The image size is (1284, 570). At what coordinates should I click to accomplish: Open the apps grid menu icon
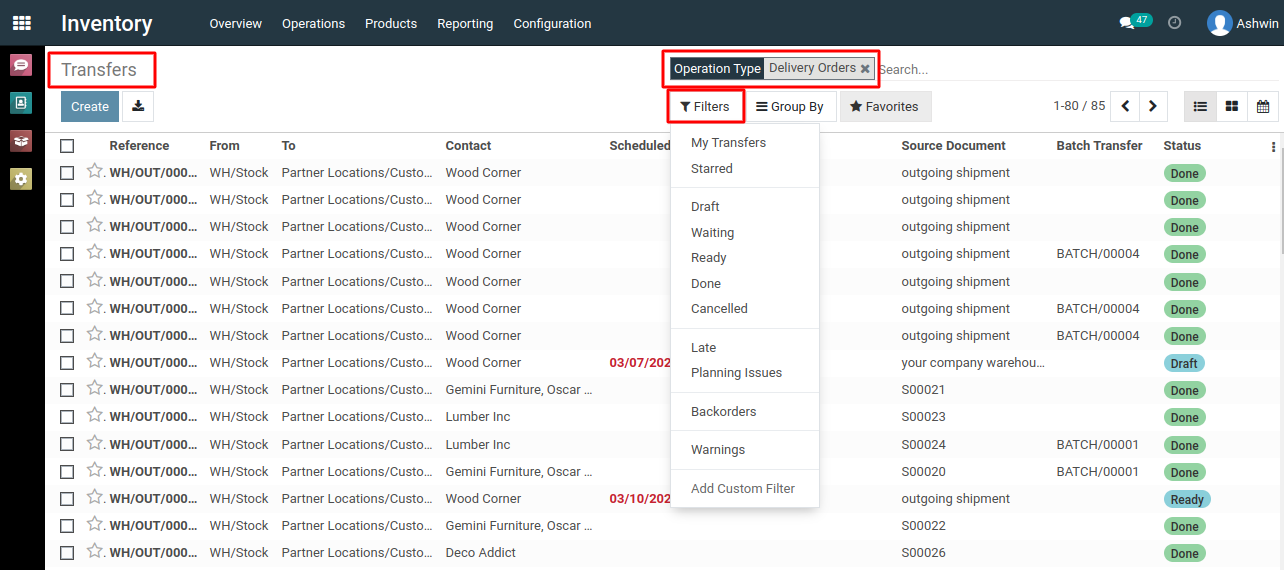click(22, 23)
